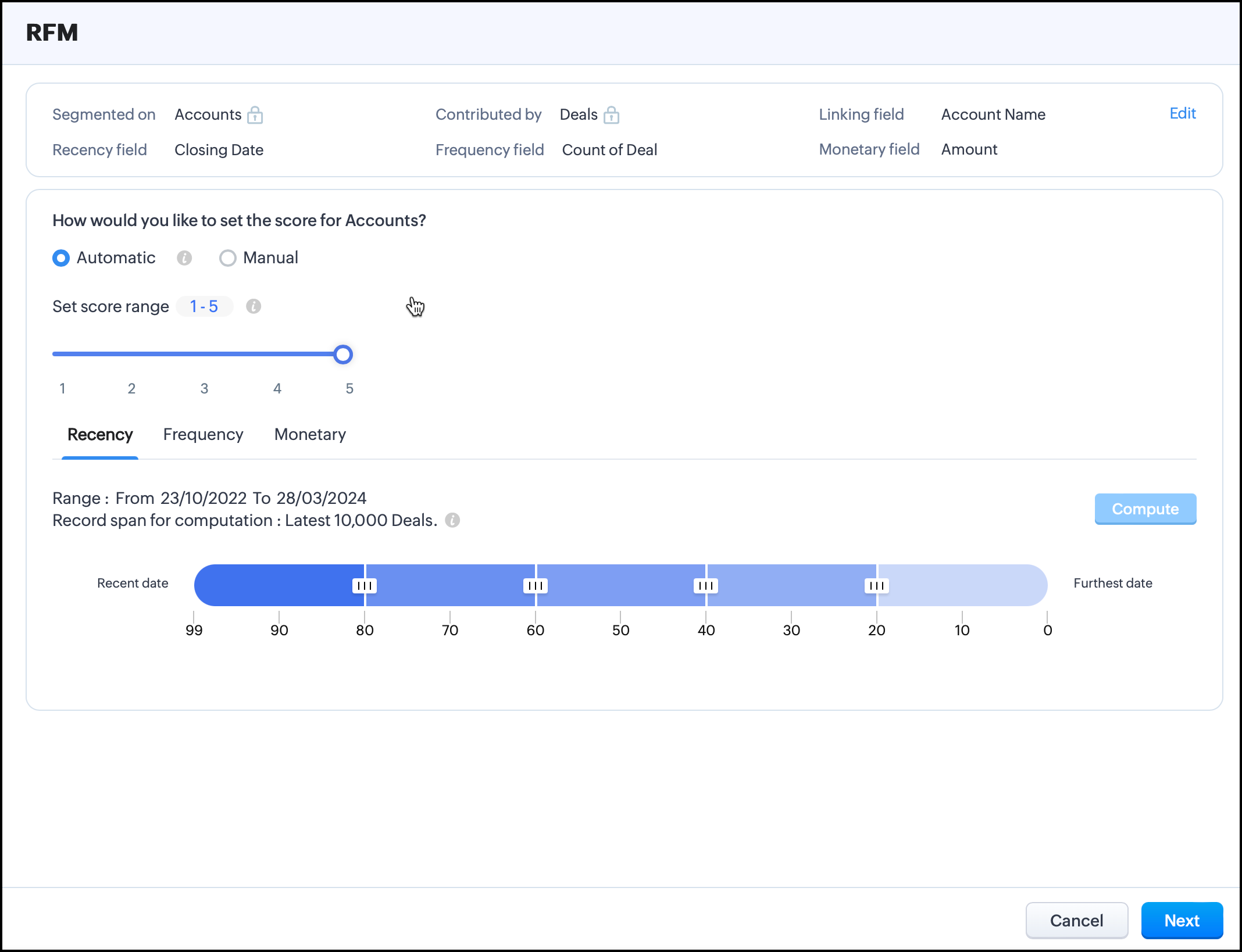Click info icon beside score range
Screen dimensions: 1242x952
tap(254, 306)
